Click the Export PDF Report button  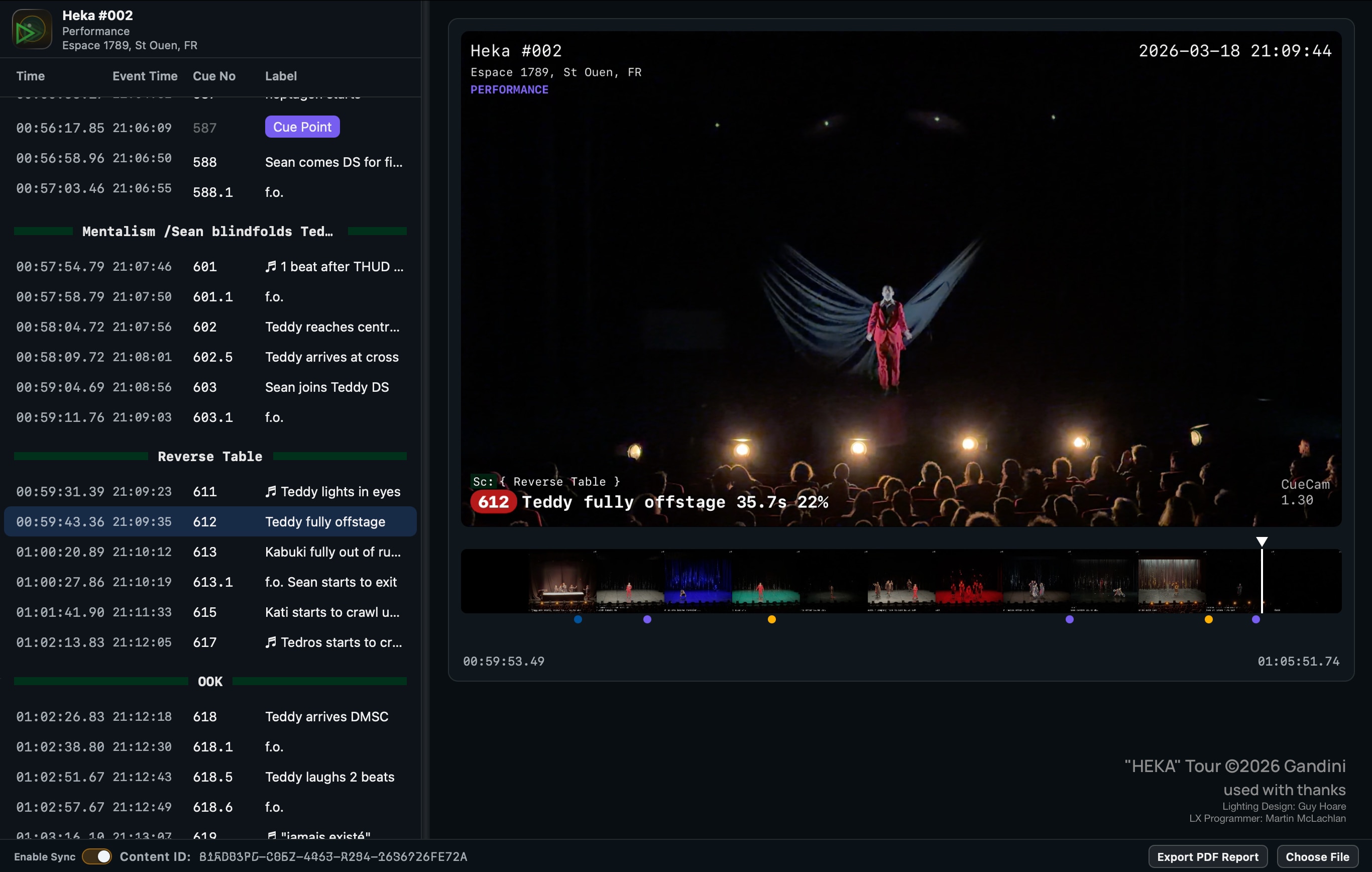pyautogui.click(x=1207, y=856)
